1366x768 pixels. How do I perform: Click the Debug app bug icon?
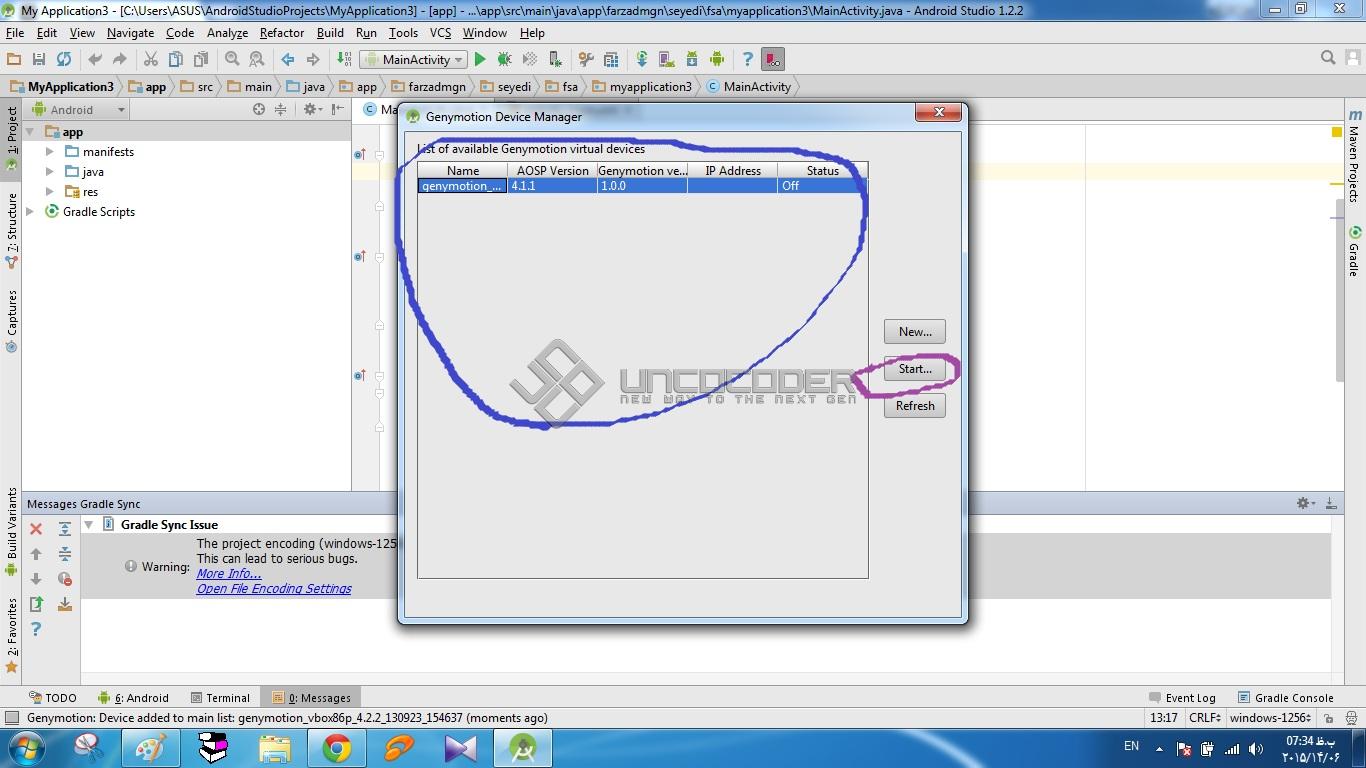[x=505, y=59]
